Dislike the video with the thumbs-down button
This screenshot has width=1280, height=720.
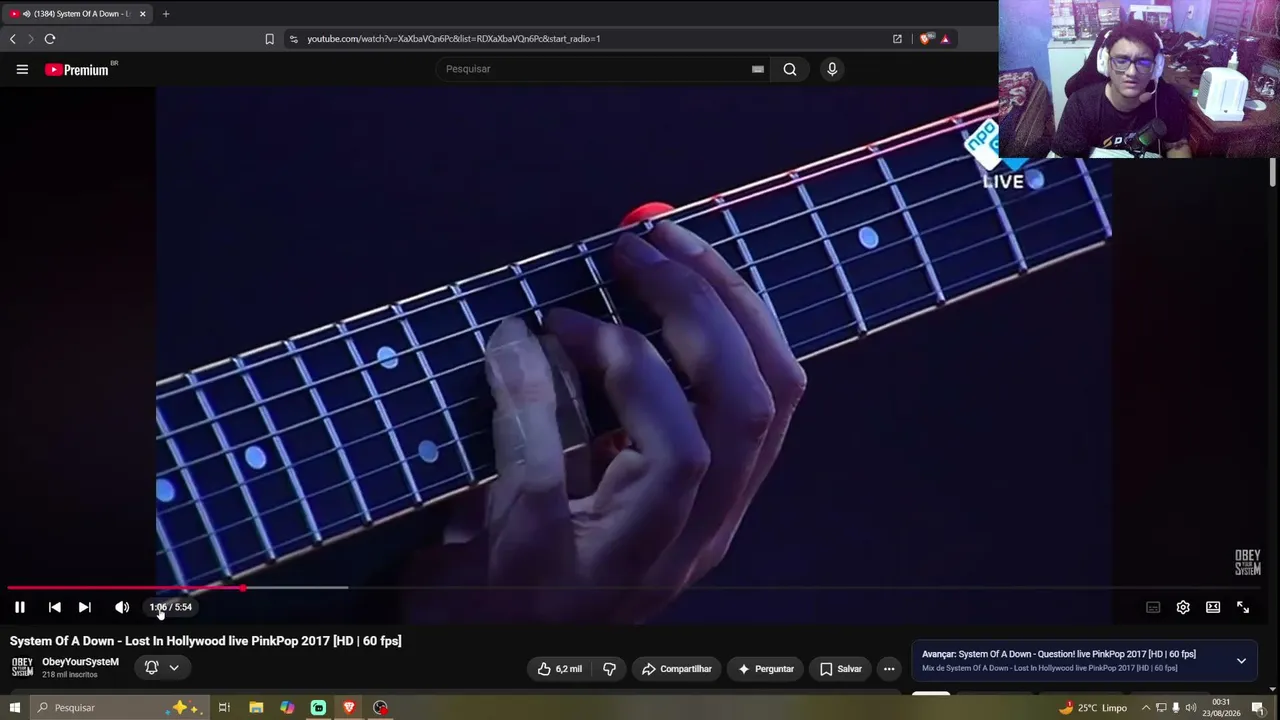pos(609,669)
